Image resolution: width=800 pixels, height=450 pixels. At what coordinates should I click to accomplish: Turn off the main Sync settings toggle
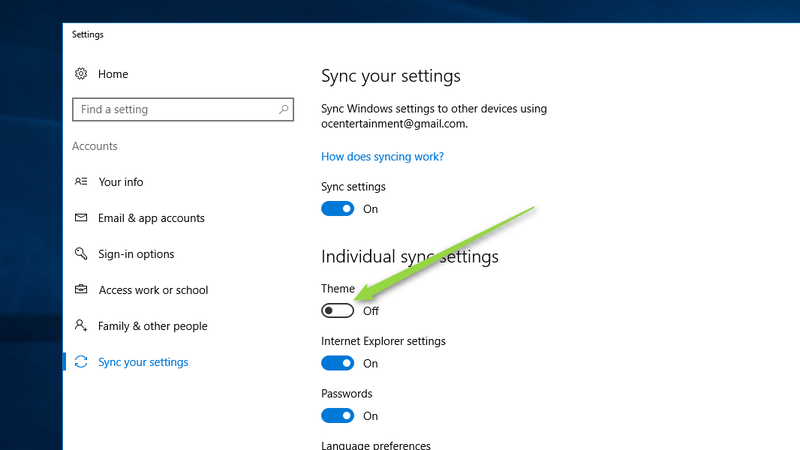click(337, 209)
